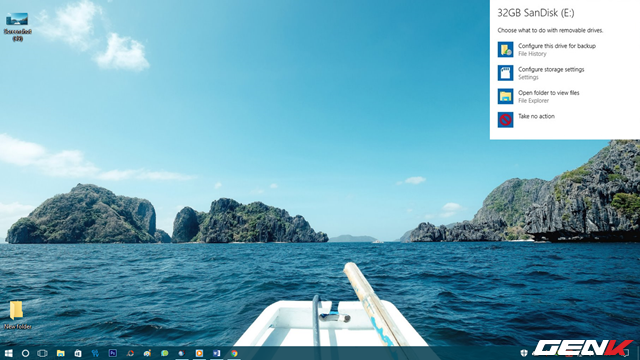Open the Microsoft Store taskbar icon
Viewport: 640px width, 360px height.
[78, 353]
